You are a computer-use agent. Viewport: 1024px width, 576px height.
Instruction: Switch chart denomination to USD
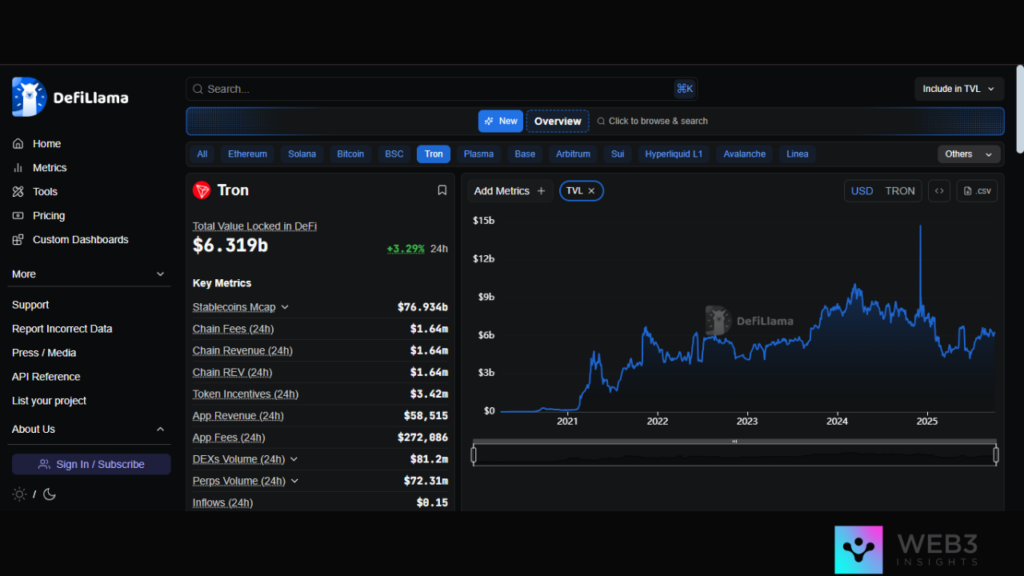pos(861,191)
